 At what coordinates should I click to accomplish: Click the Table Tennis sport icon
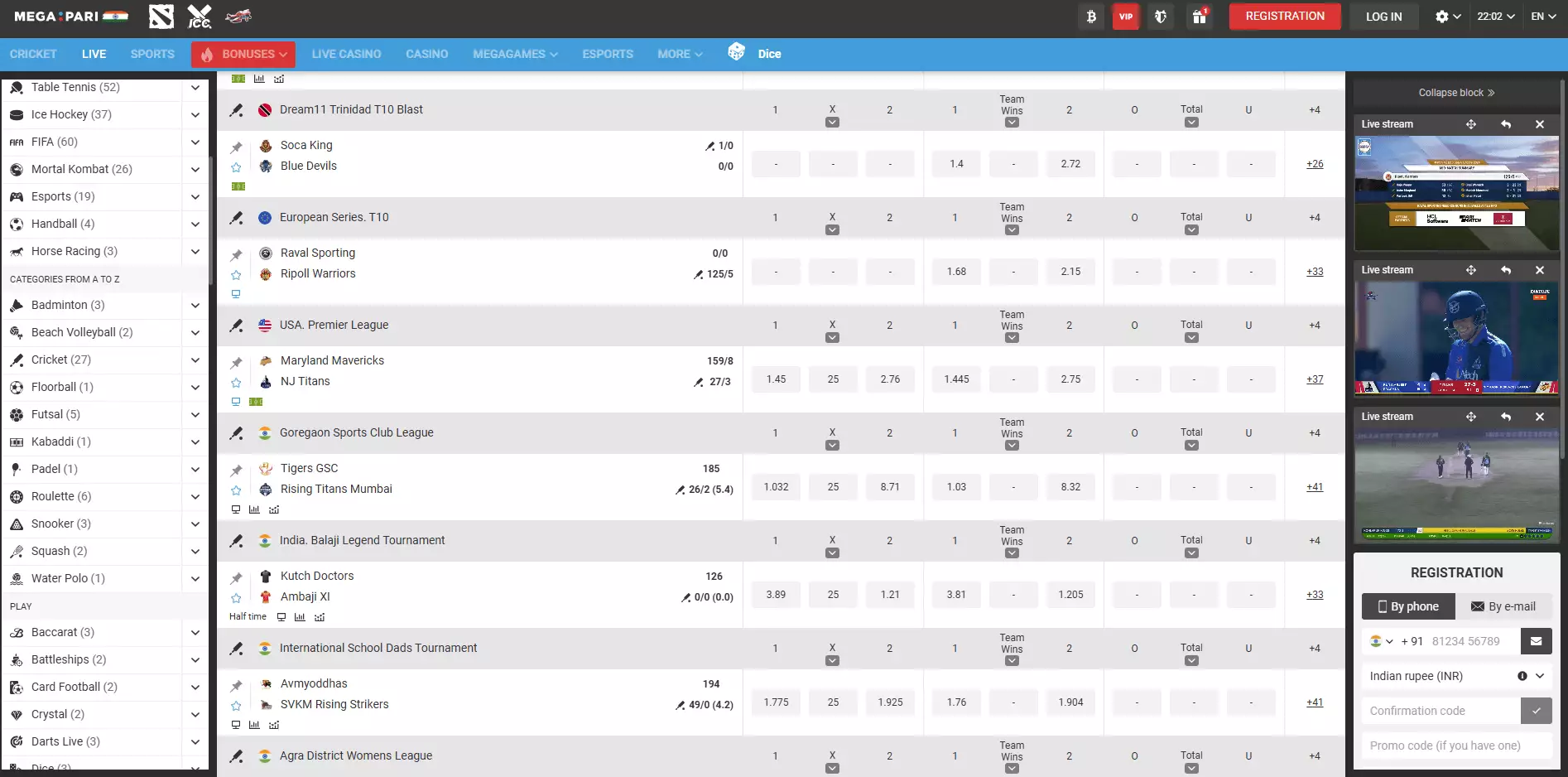(17, 87)
